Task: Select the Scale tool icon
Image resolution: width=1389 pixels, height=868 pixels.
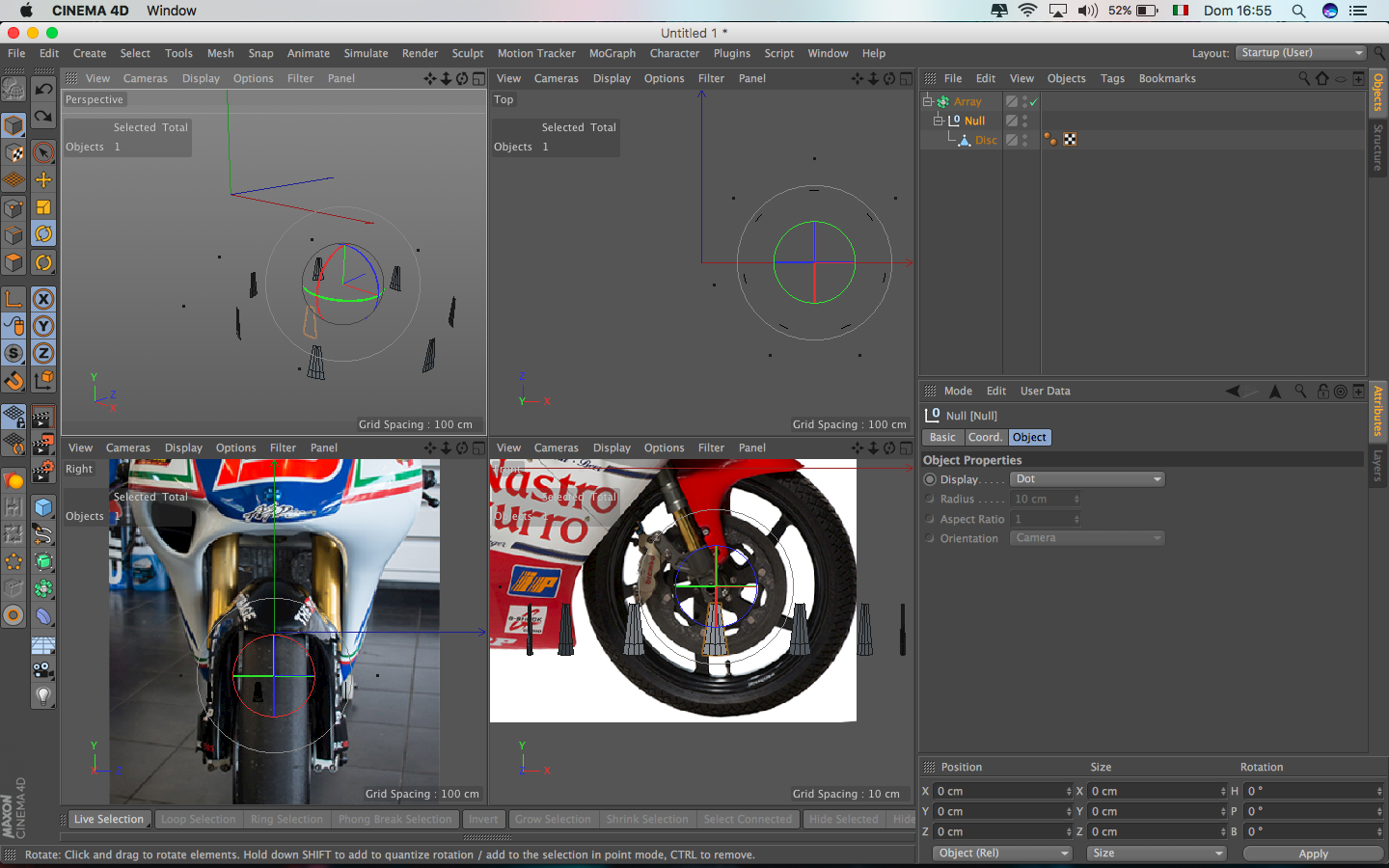Action: point(43,206)
